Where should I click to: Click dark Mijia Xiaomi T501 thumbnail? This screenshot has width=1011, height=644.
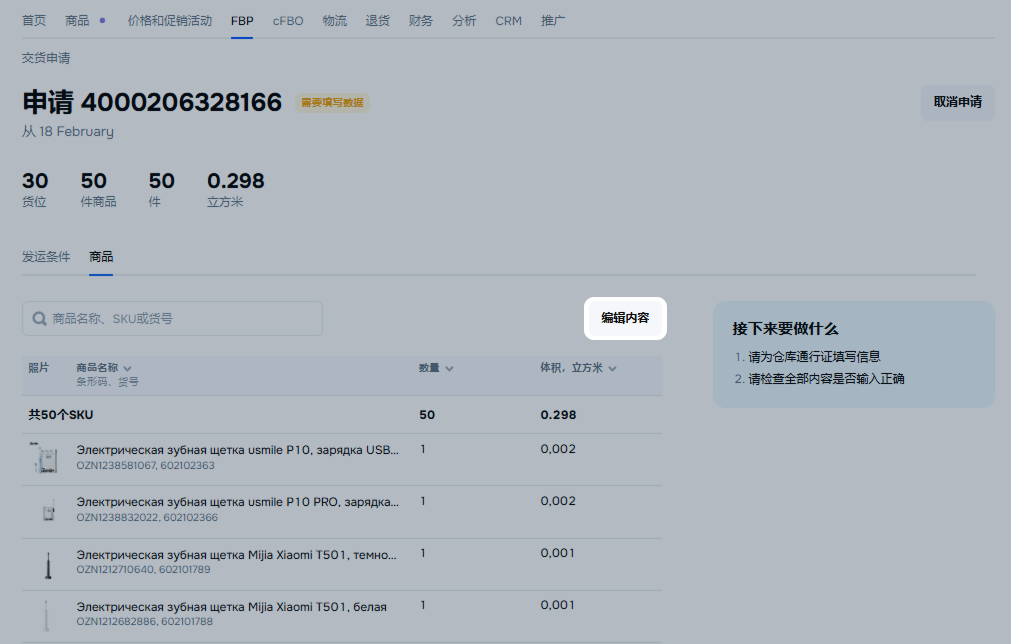(45, 563)
